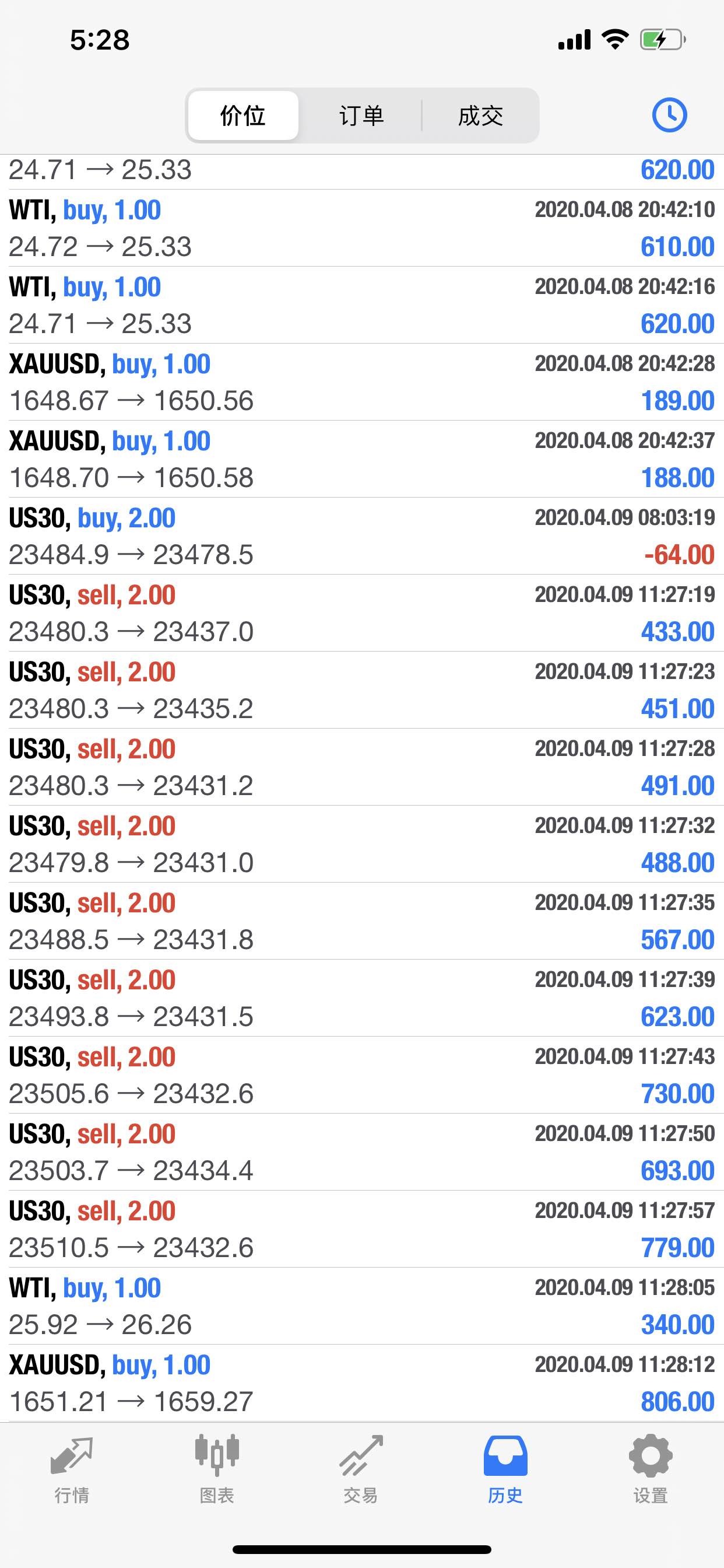Open US30 sell trade at 11:27:43
724x1568 pixels.
(362, 1075)
